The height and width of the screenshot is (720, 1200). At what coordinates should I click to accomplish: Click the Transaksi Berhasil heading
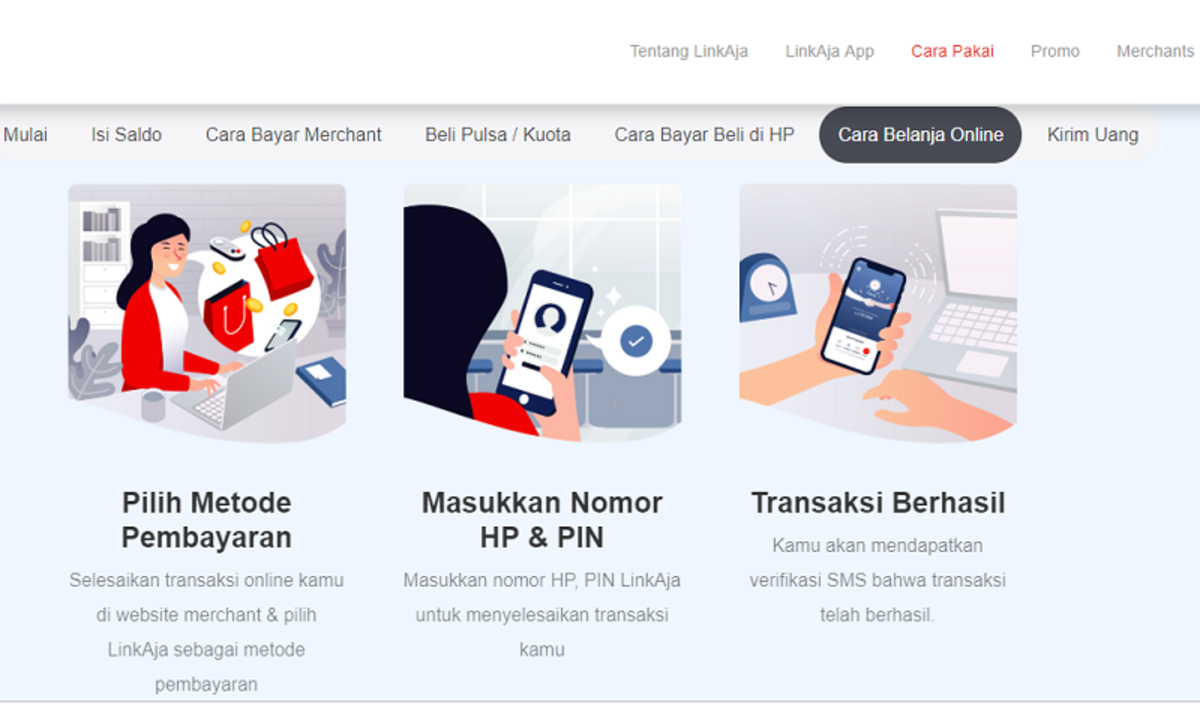(x=878, y=502)
